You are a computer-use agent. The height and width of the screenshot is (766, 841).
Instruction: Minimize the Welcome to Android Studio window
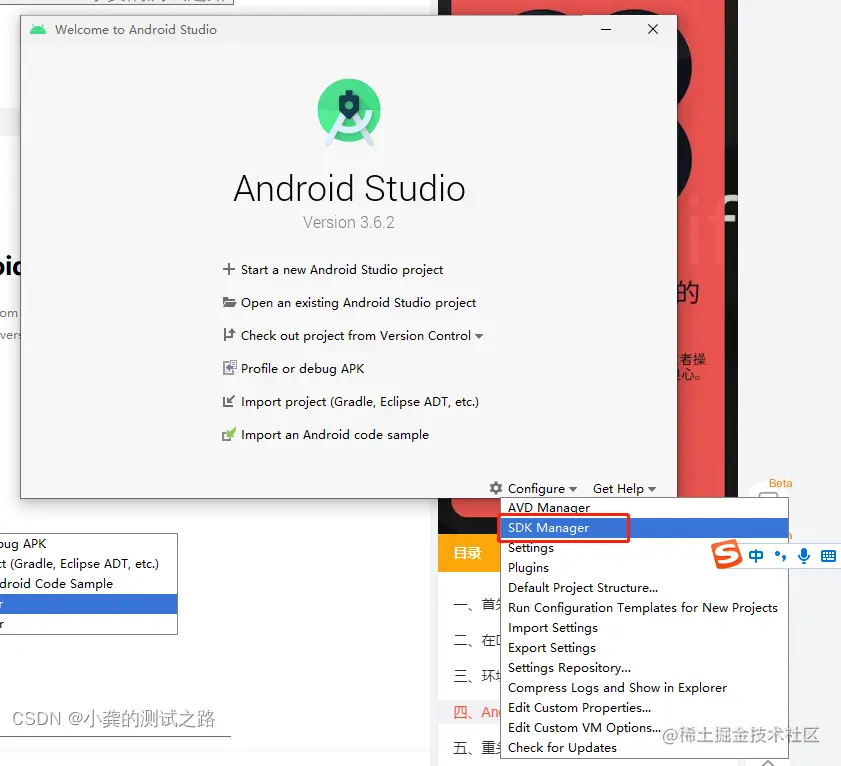click(606, 30)
